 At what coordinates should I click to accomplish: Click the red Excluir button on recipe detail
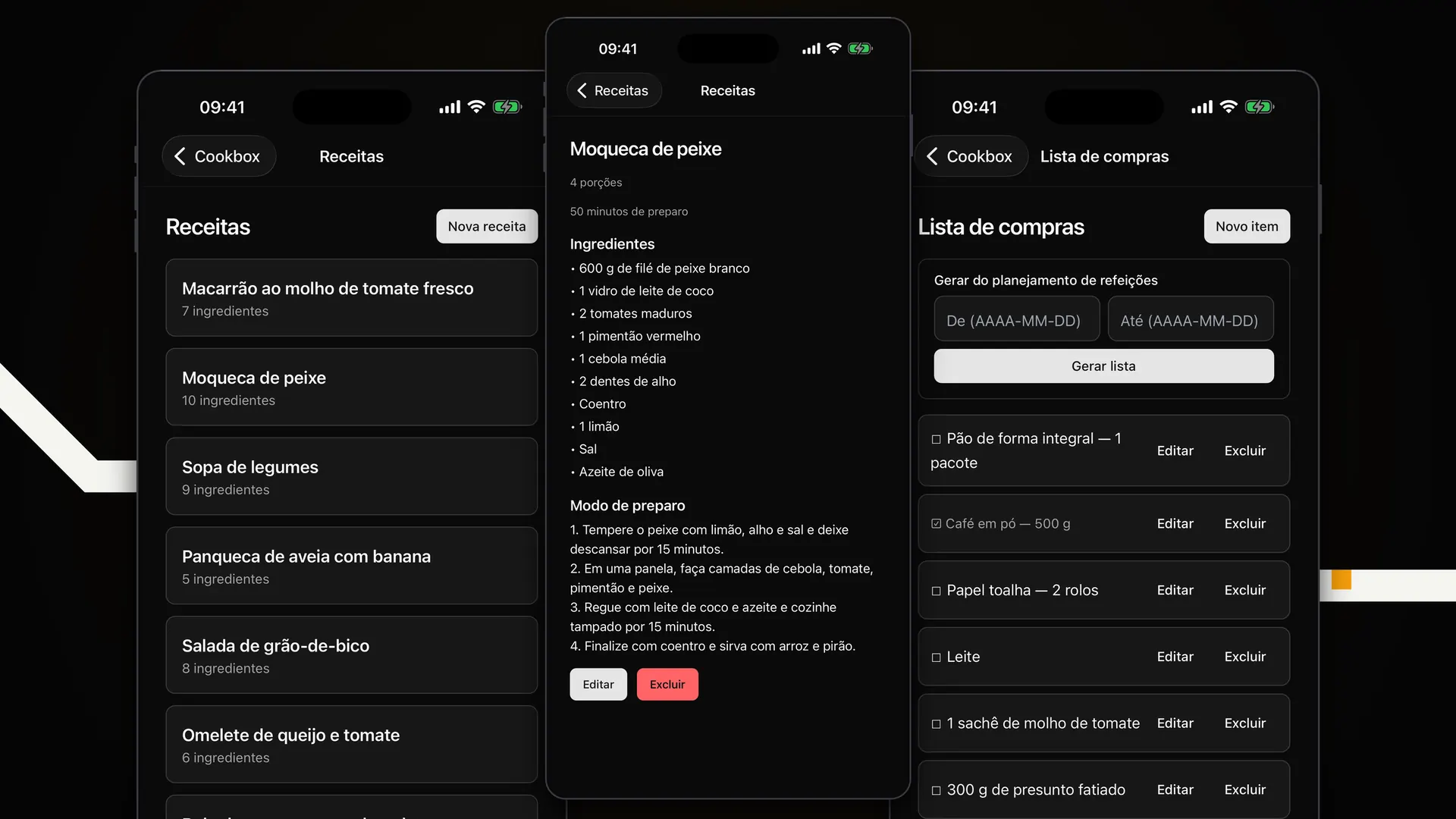(x=667, y=684)
